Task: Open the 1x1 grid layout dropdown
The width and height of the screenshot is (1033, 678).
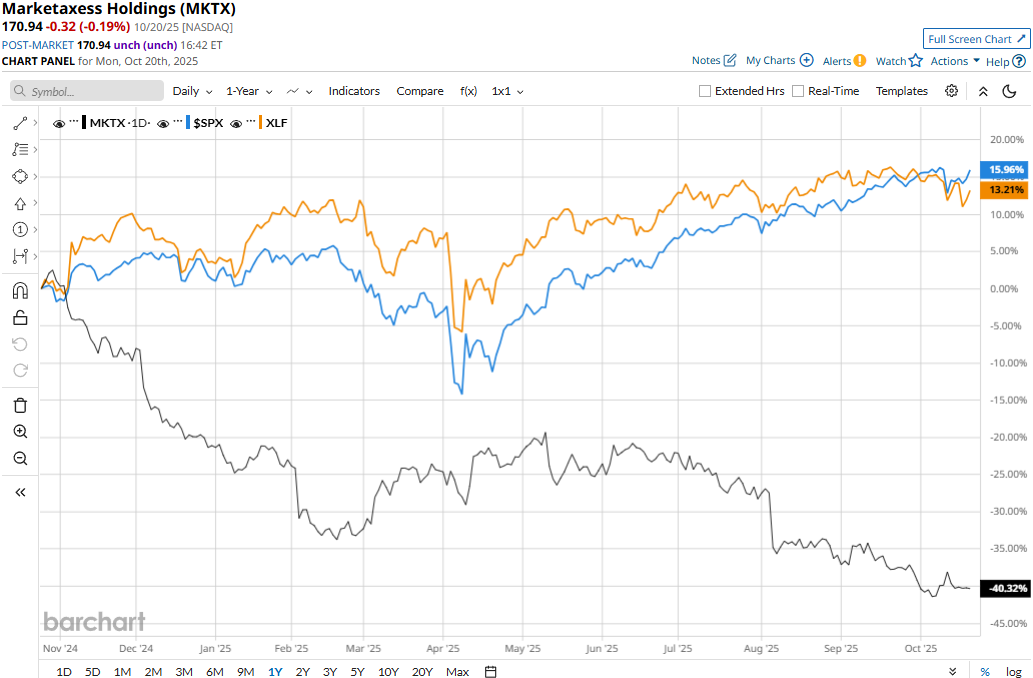Action: (507, 91)
